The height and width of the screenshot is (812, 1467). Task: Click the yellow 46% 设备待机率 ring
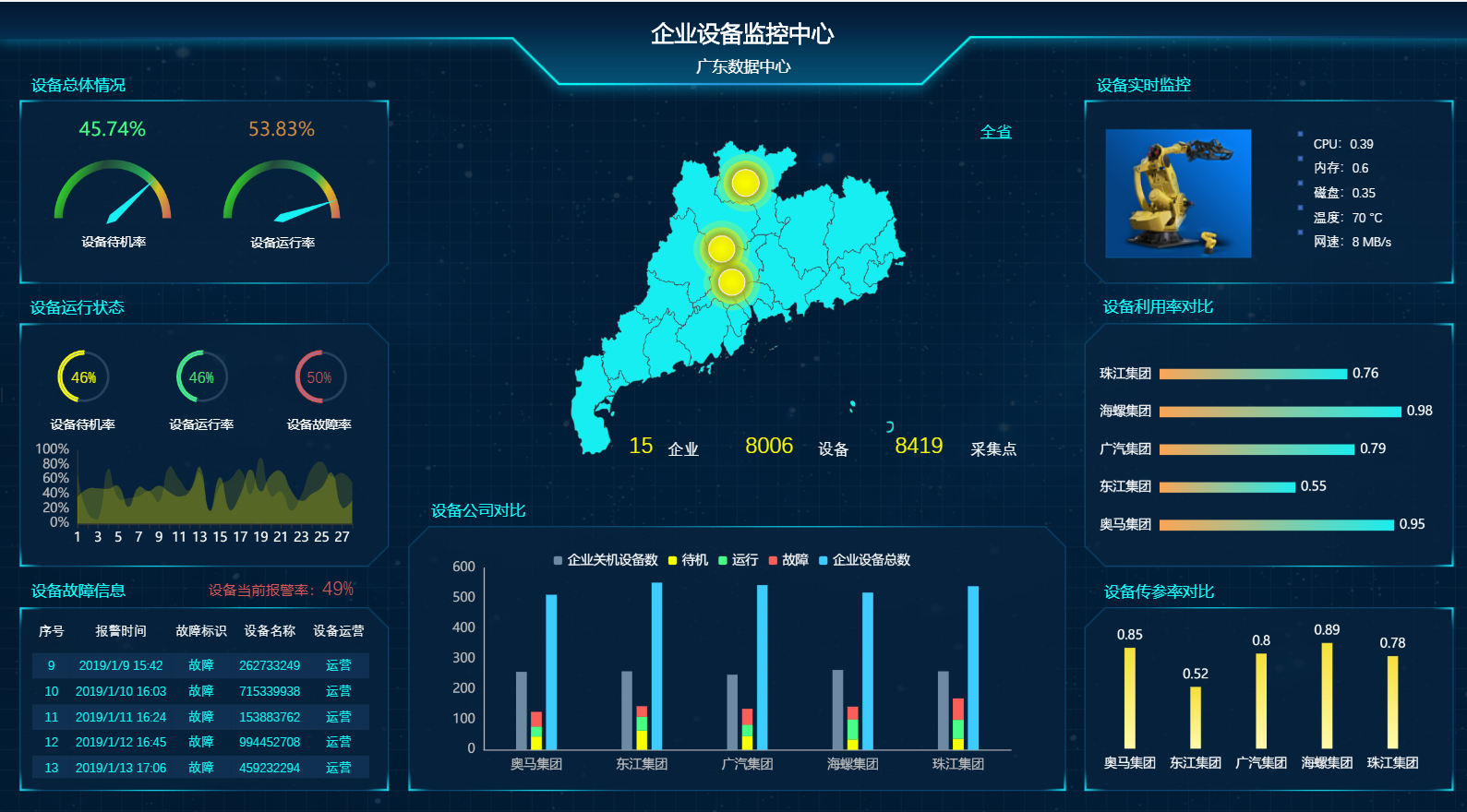pos(83,377)
